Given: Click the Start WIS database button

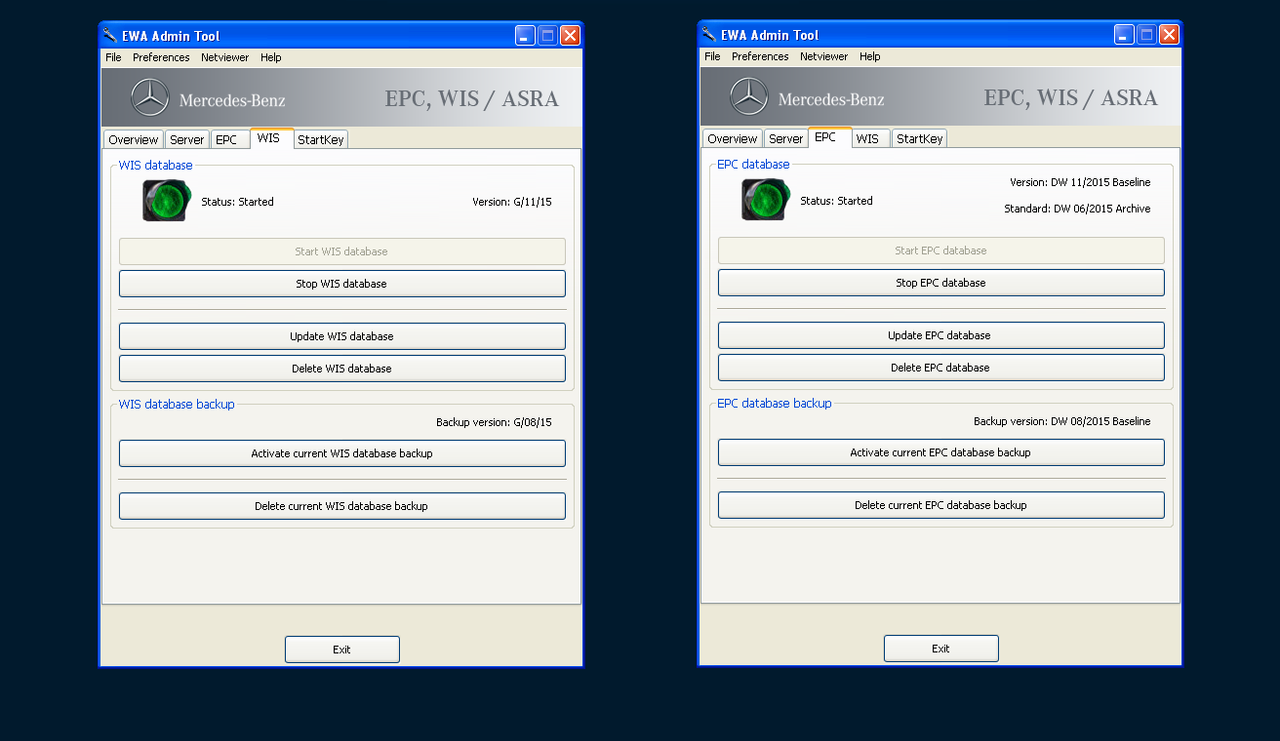Looking at the screenshot, I should (x=342, y=252).
